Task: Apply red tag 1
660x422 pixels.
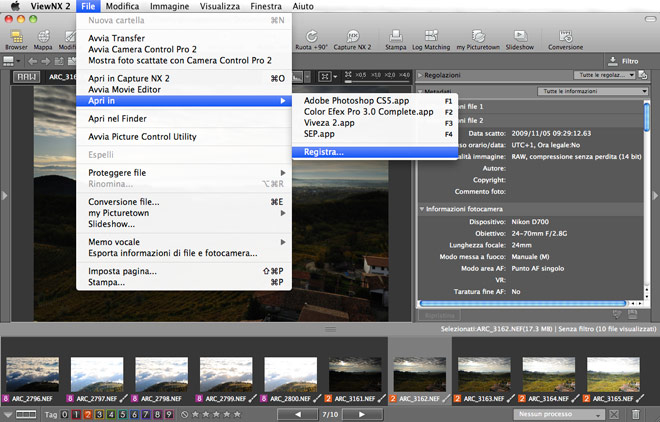Action: point(76,414)
